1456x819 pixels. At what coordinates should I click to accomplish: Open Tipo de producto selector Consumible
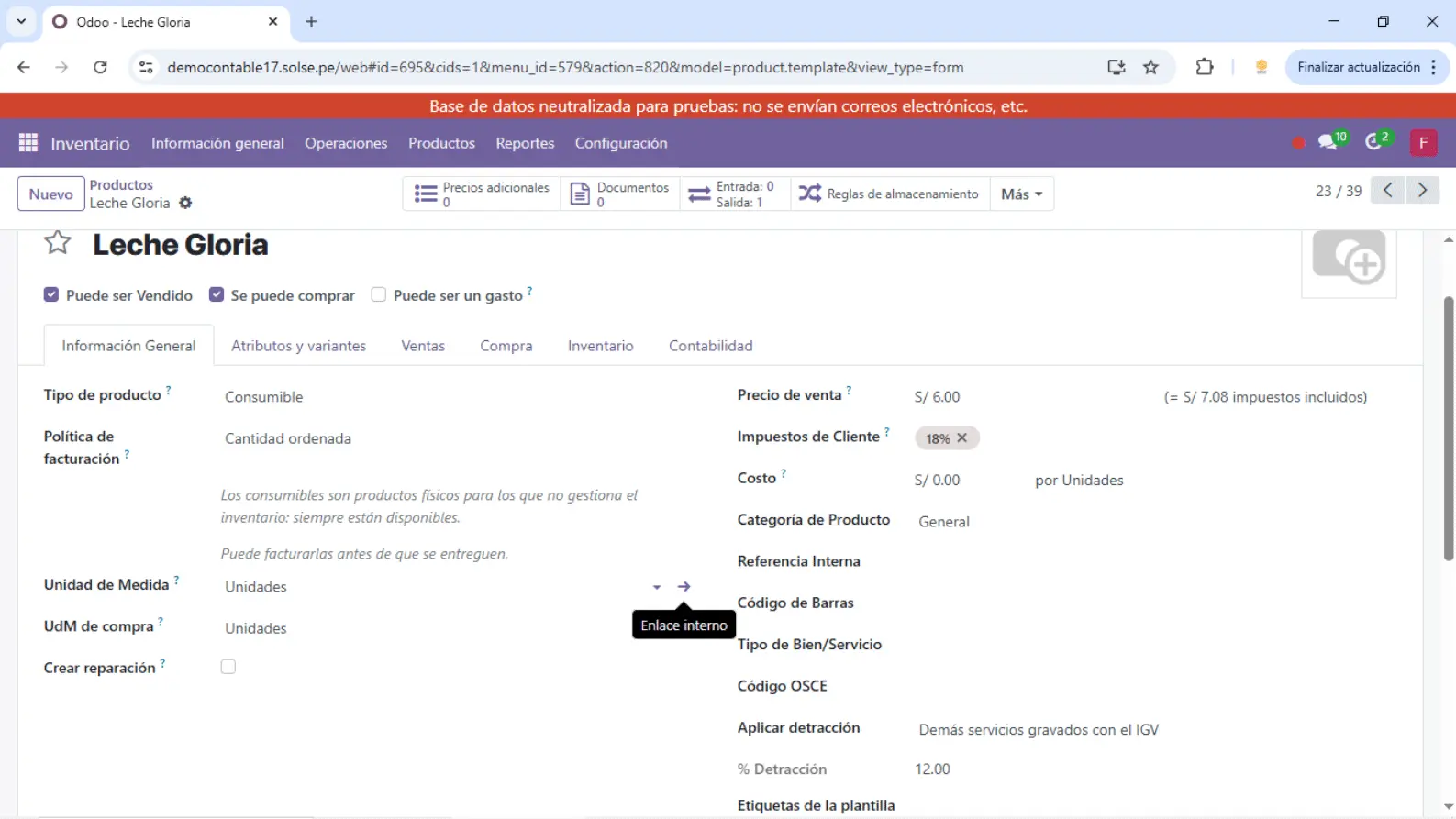coord(458,397)
